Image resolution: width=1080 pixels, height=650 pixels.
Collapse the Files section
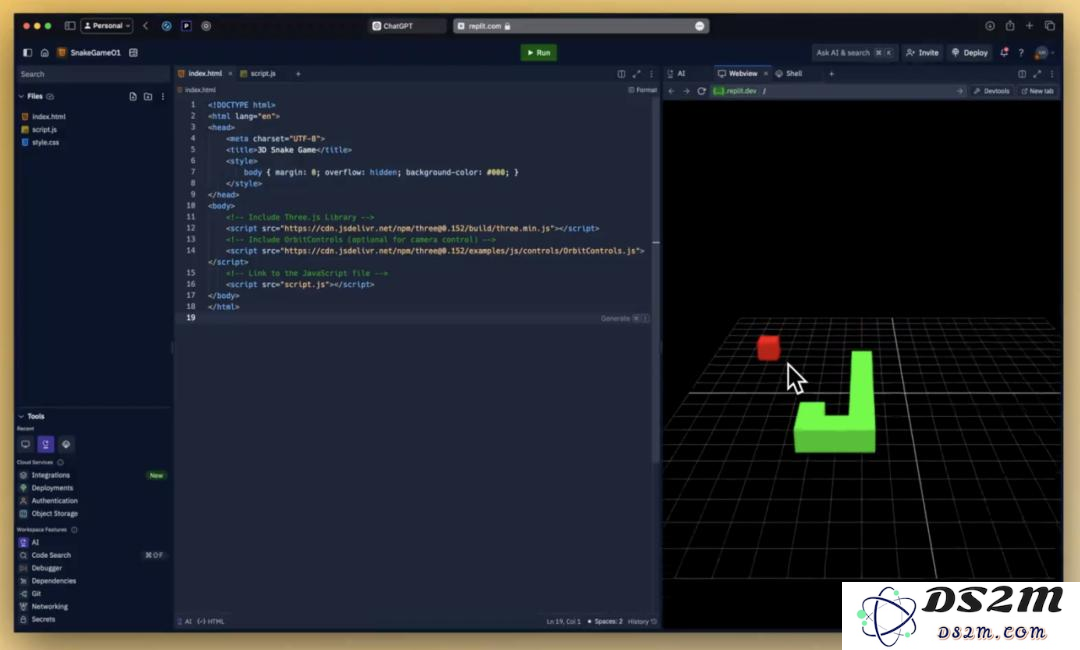[21, 96]
